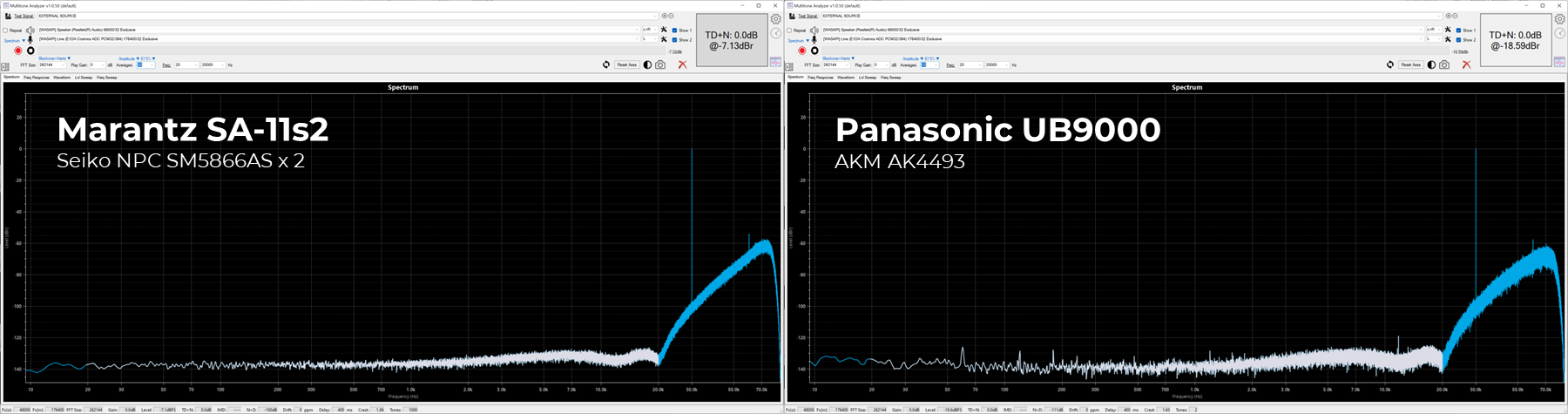This screenshot has height=414, width=1568.
Task: Take screenshot with camera icon, Panasonic window
Action: [1444, 64]
